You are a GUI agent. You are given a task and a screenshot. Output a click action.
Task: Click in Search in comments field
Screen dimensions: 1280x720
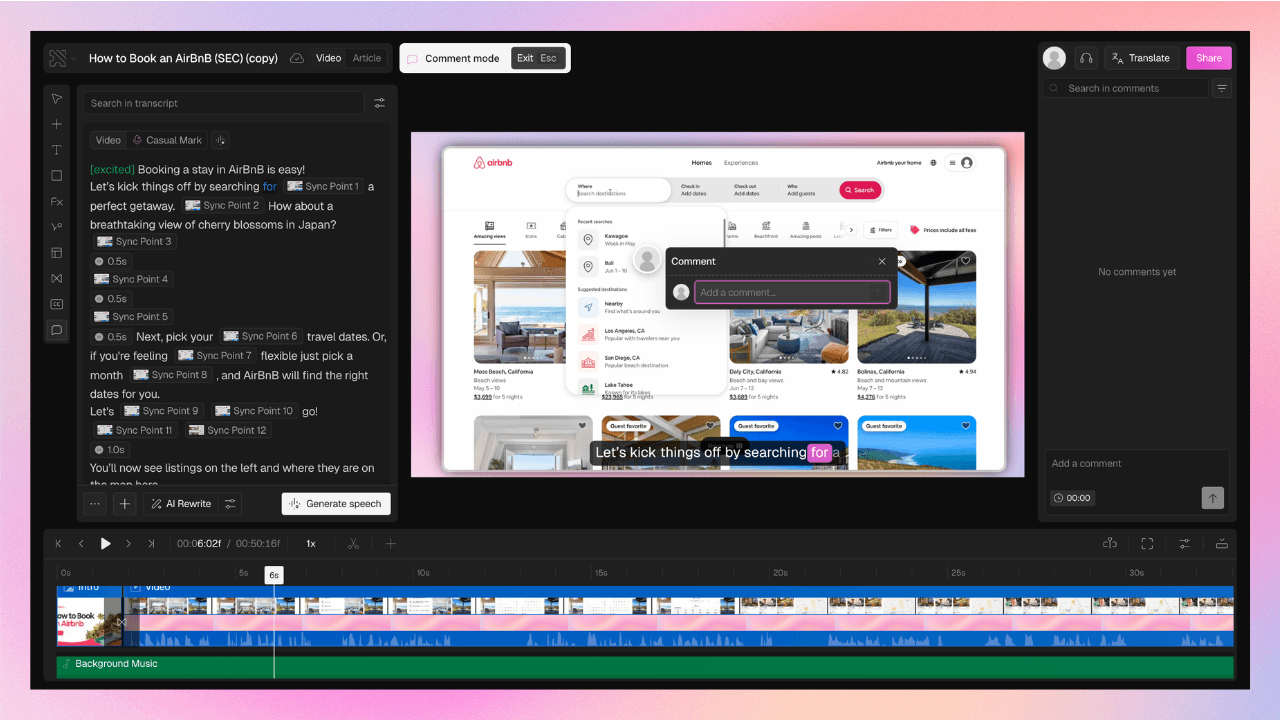[1126, 88]
